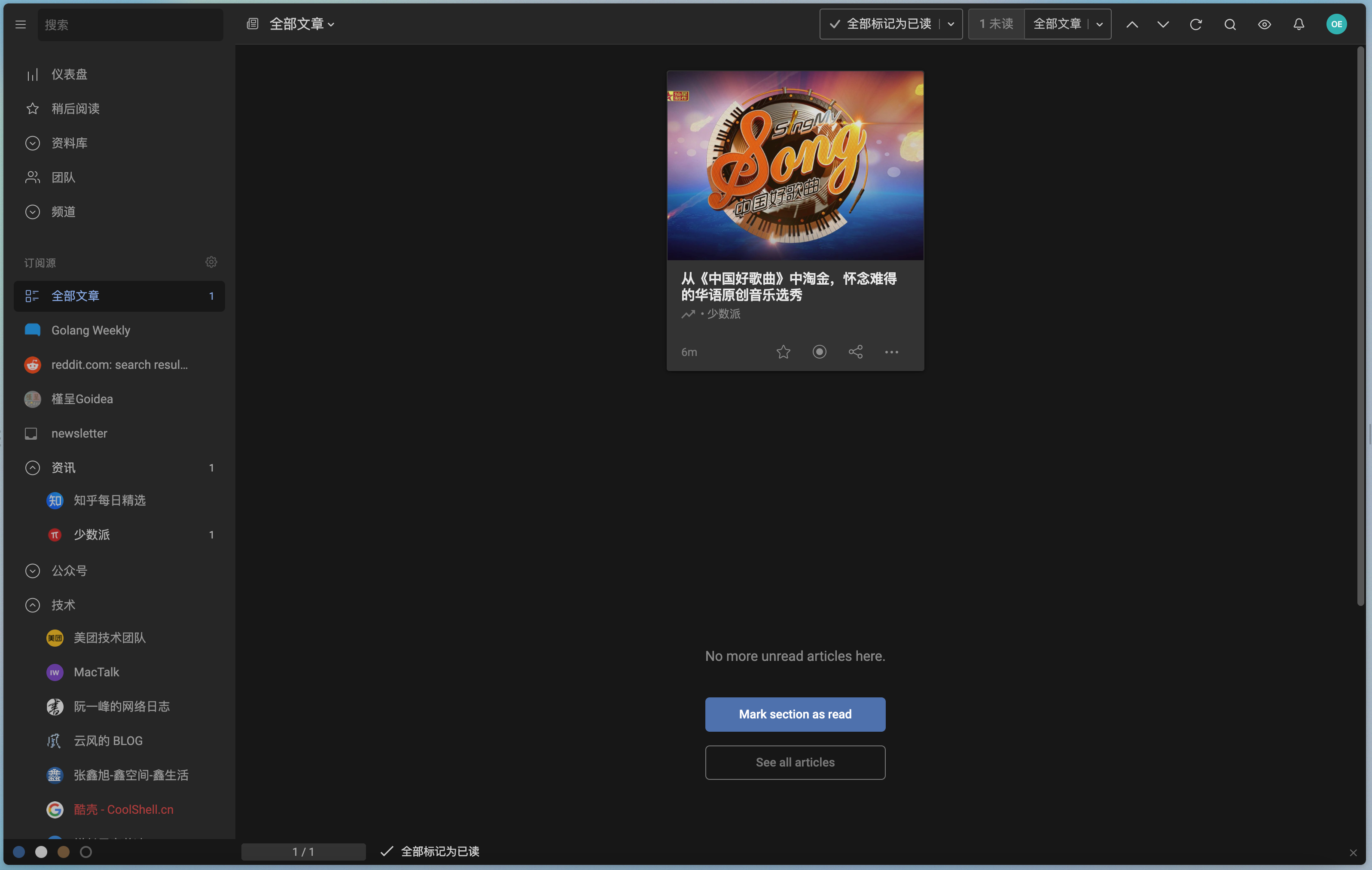Select the brown theme color swatch
1372x870 pixels.
pyautogui.click(x=63, y=852)
